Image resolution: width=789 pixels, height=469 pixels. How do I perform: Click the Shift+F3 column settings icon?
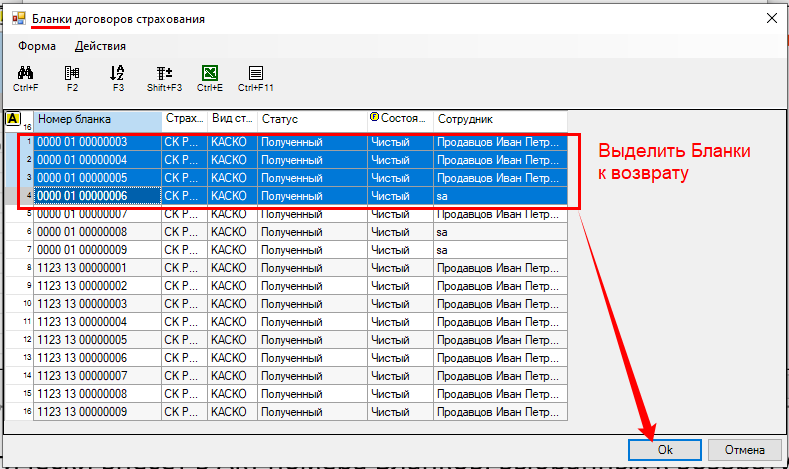click(x=164, y=73)
